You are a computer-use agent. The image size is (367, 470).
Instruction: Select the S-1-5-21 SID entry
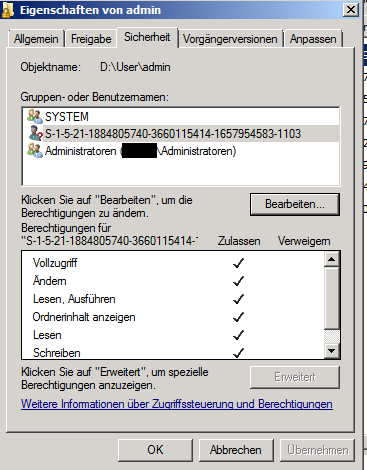[181, 134]
